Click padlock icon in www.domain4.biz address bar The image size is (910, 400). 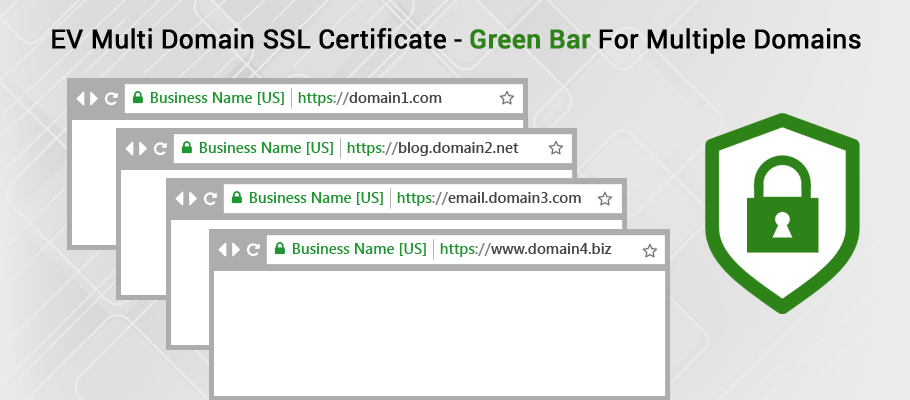pyautogui.click(x=280, y=248)
